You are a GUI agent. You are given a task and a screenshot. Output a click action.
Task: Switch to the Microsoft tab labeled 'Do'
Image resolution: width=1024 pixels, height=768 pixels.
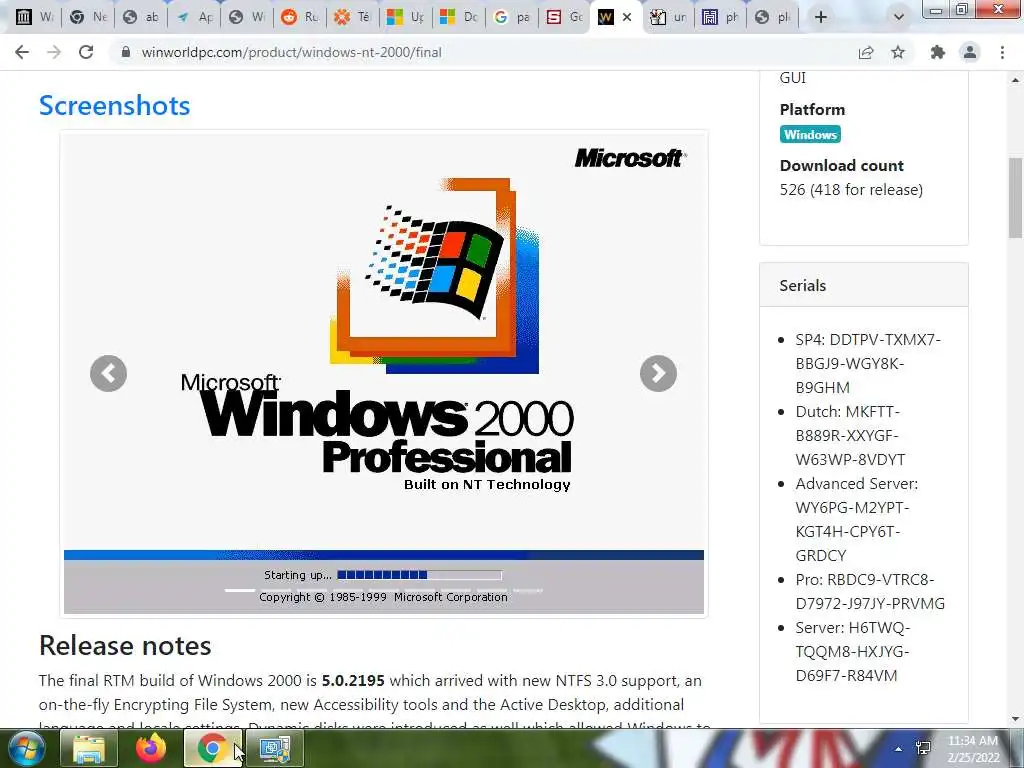[x=458, y=17]
